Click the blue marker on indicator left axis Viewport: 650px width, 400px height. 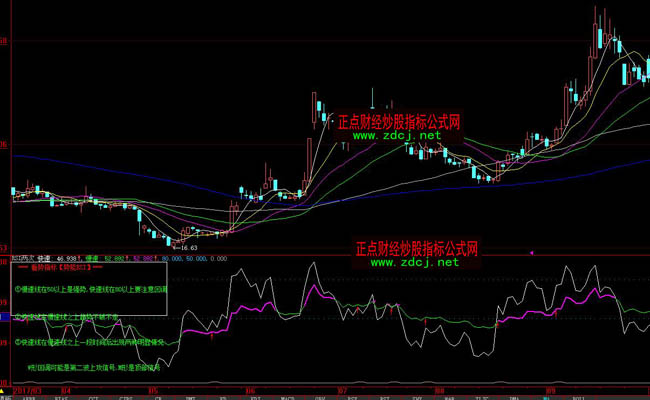[5, 317]
